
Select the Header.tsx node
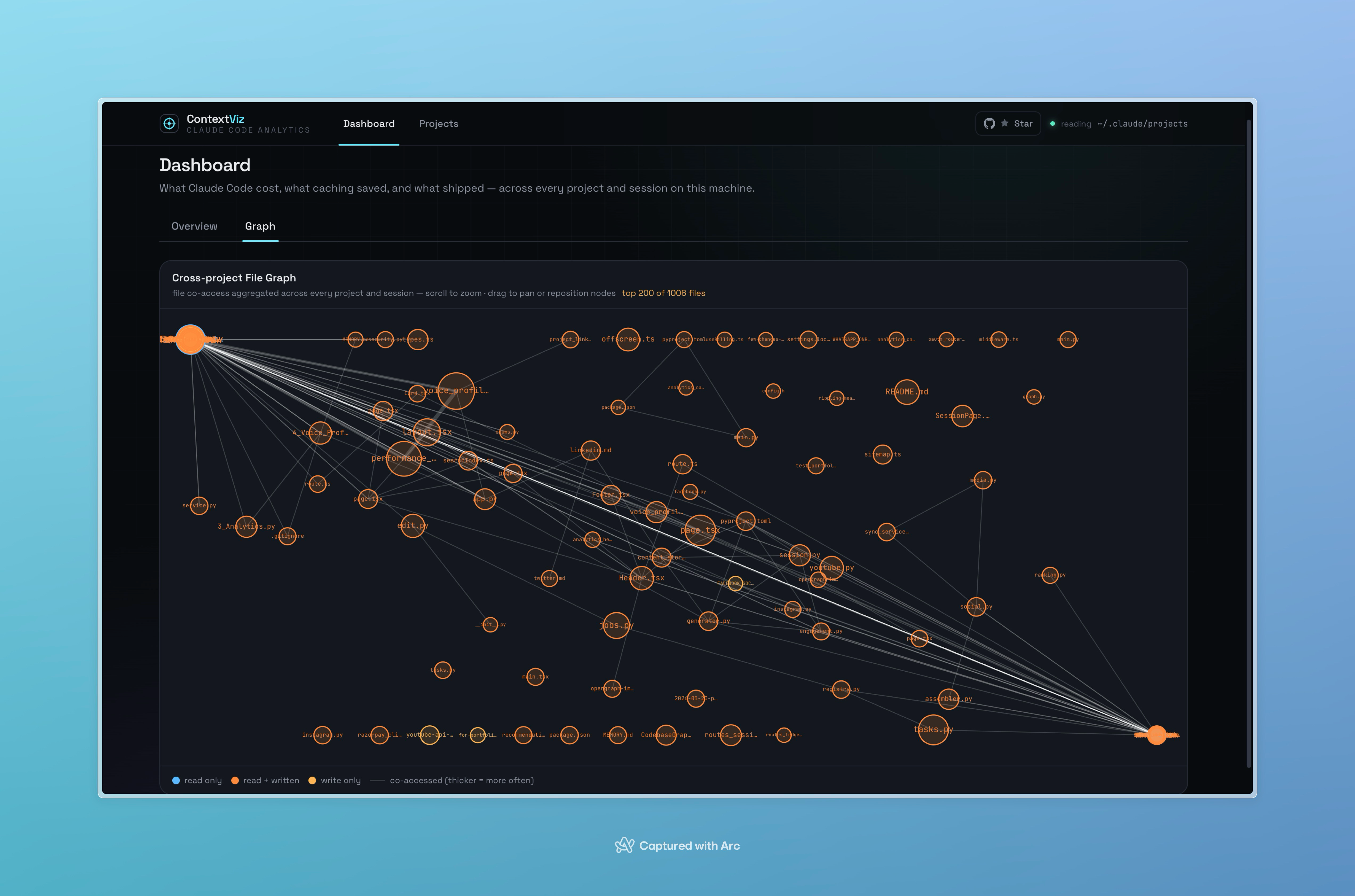pos(641,578)
